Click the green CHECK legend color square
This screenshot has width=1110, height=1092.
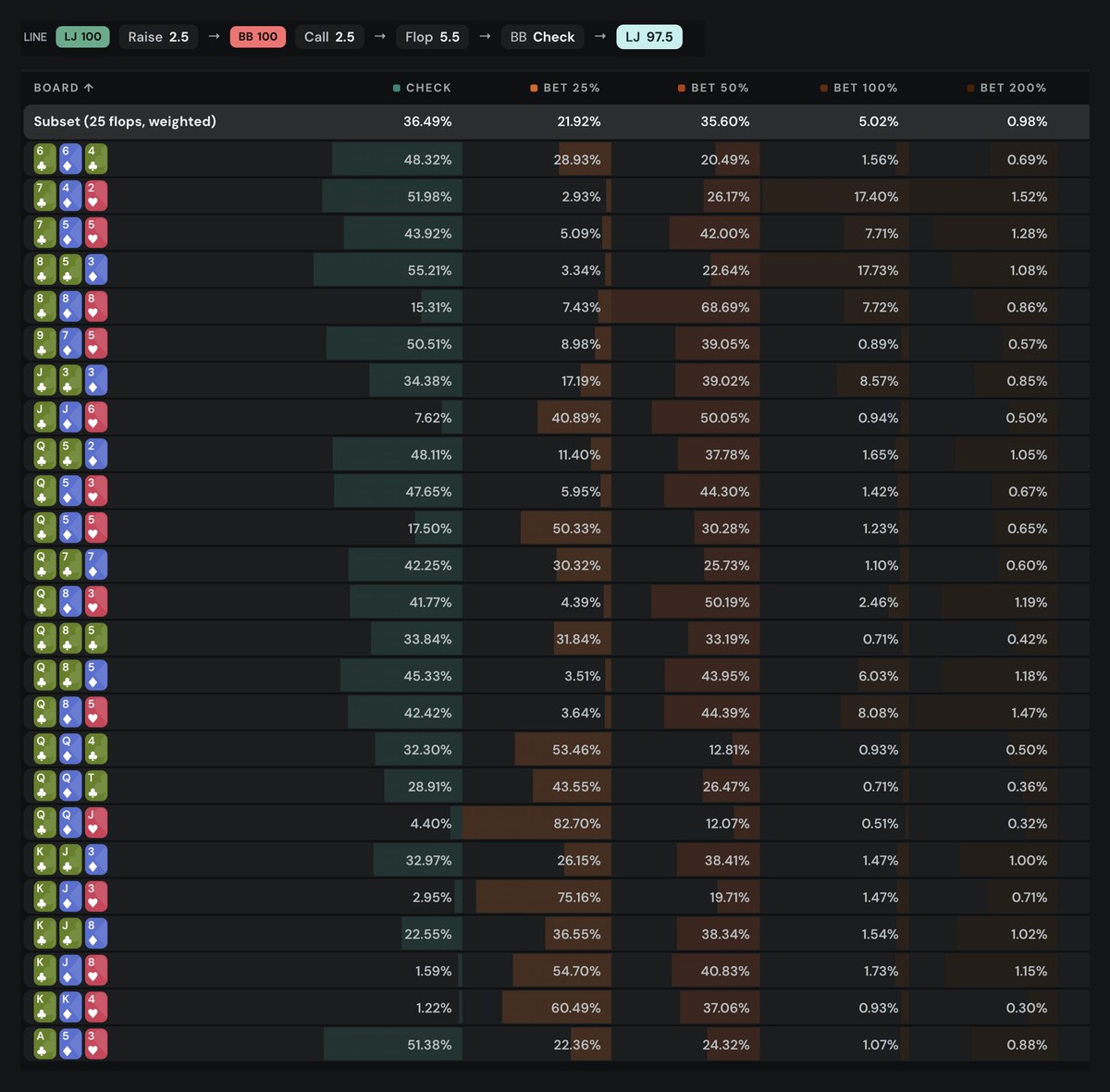tap(397, 88)
